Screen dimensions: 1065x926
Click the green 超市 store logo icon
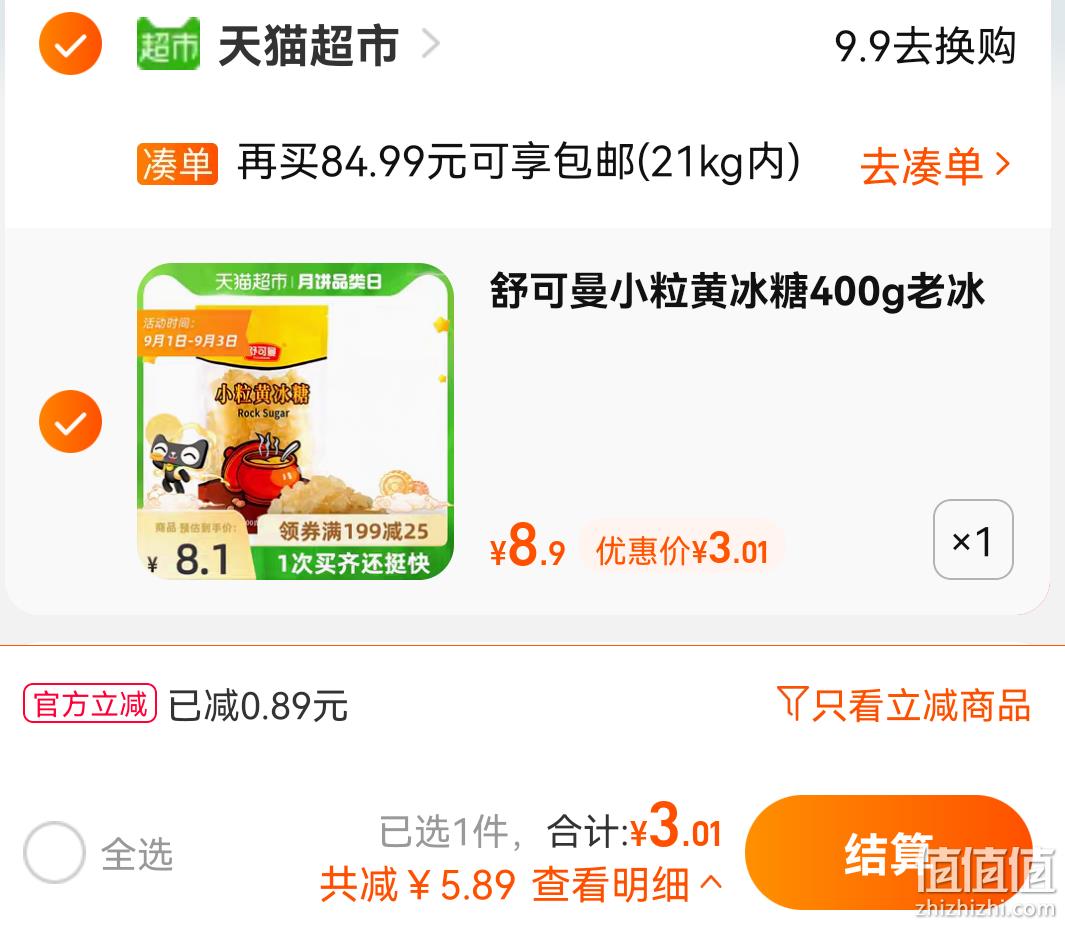click(x=168, y=43)
